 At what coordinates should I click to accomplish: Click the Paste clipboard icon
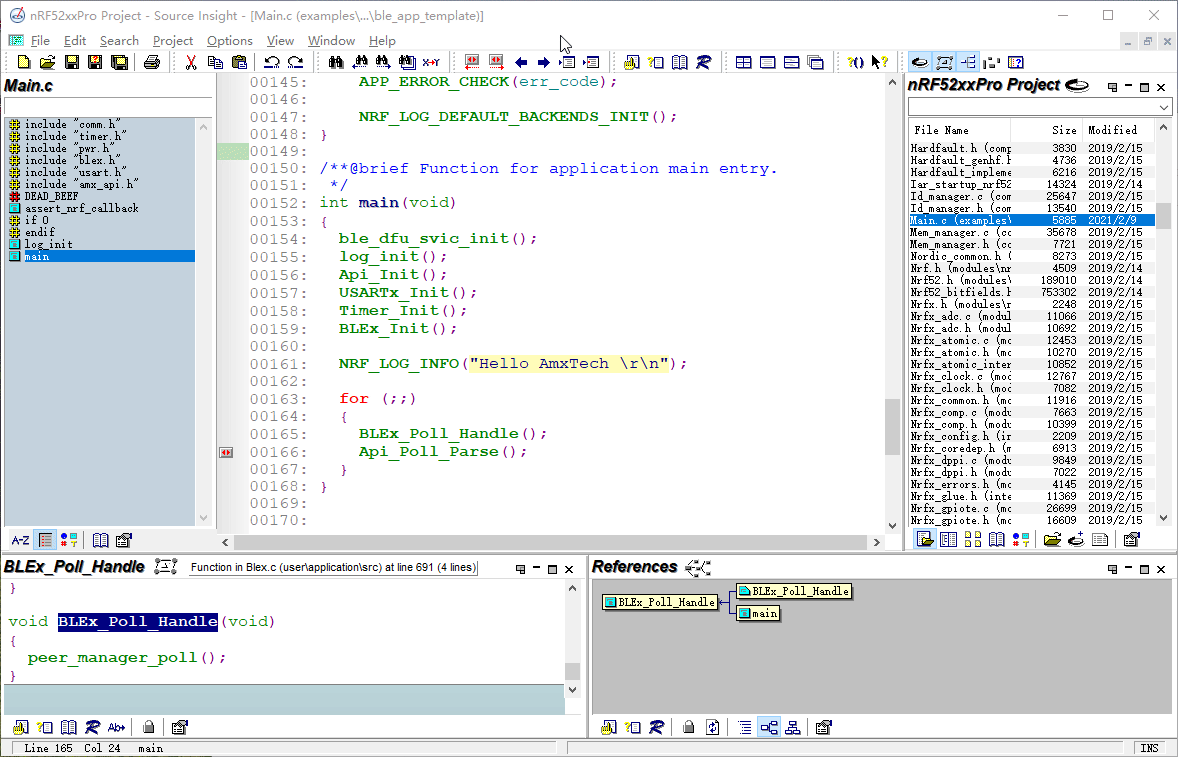(240, 62)
